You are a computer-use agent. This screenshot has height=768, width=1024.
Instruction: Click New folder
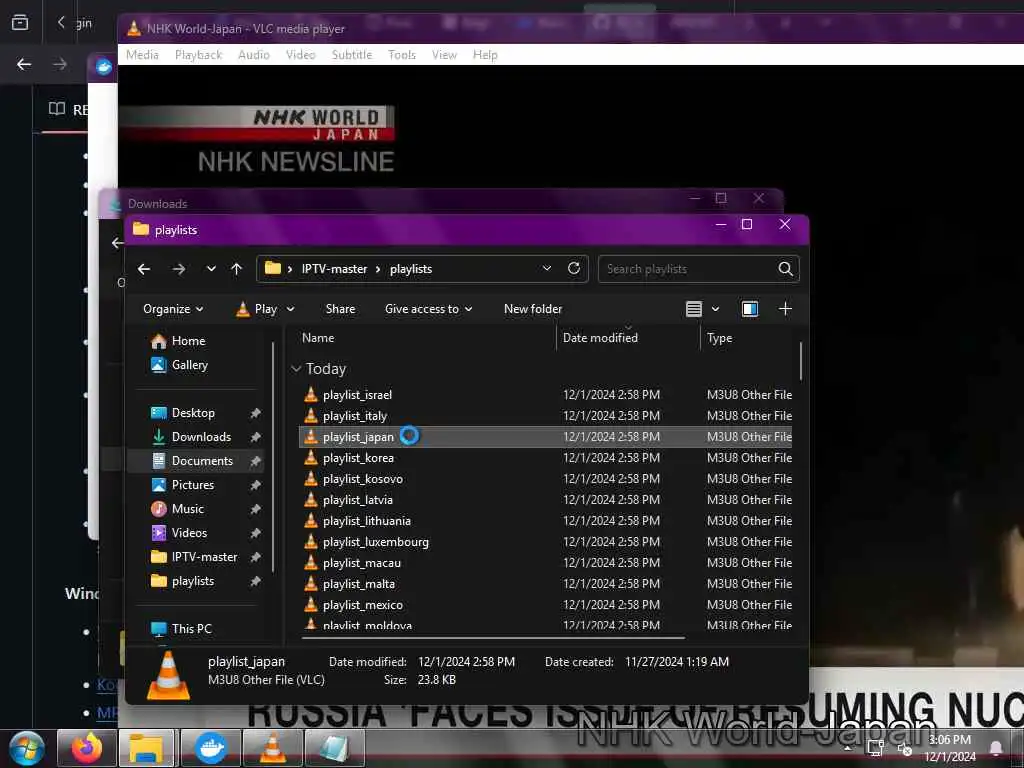[533, 309]
